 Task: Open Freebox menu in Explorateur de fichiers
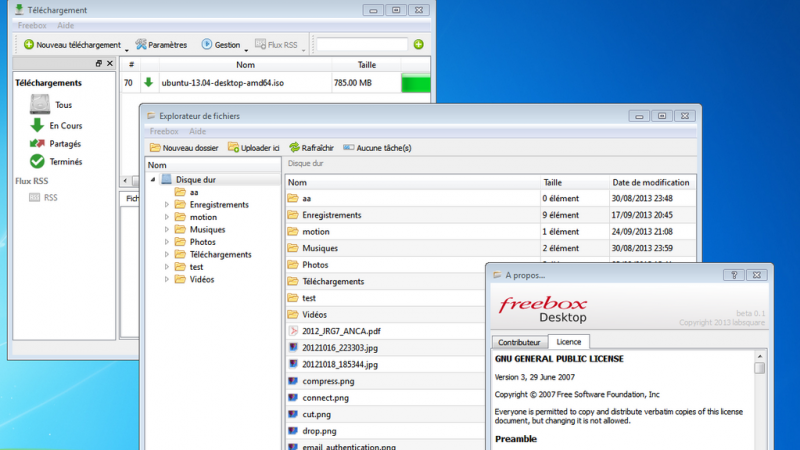(164, 131)
